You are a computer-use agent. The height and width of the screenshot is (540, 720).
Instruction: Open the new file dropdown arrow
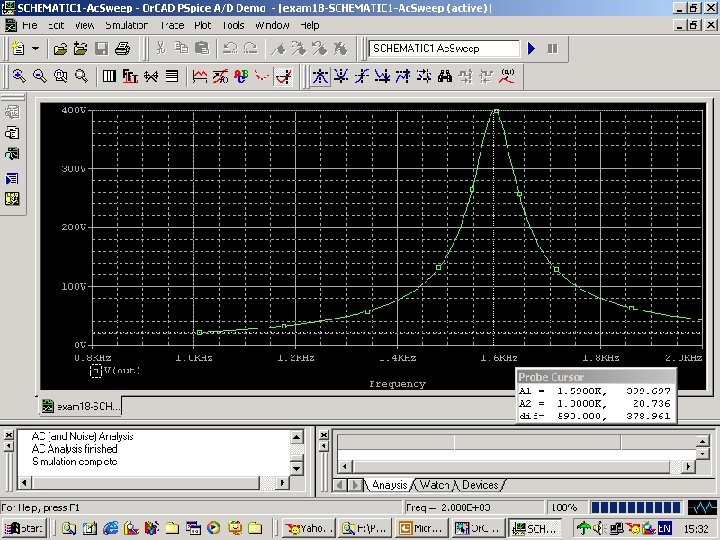(x=36, y=48)
